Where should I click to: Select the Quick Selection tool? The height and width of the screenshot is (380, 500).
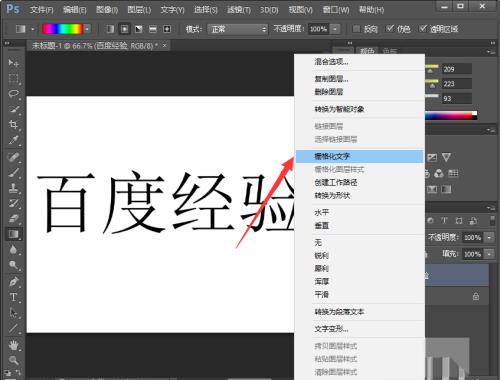tap(13, 109)
